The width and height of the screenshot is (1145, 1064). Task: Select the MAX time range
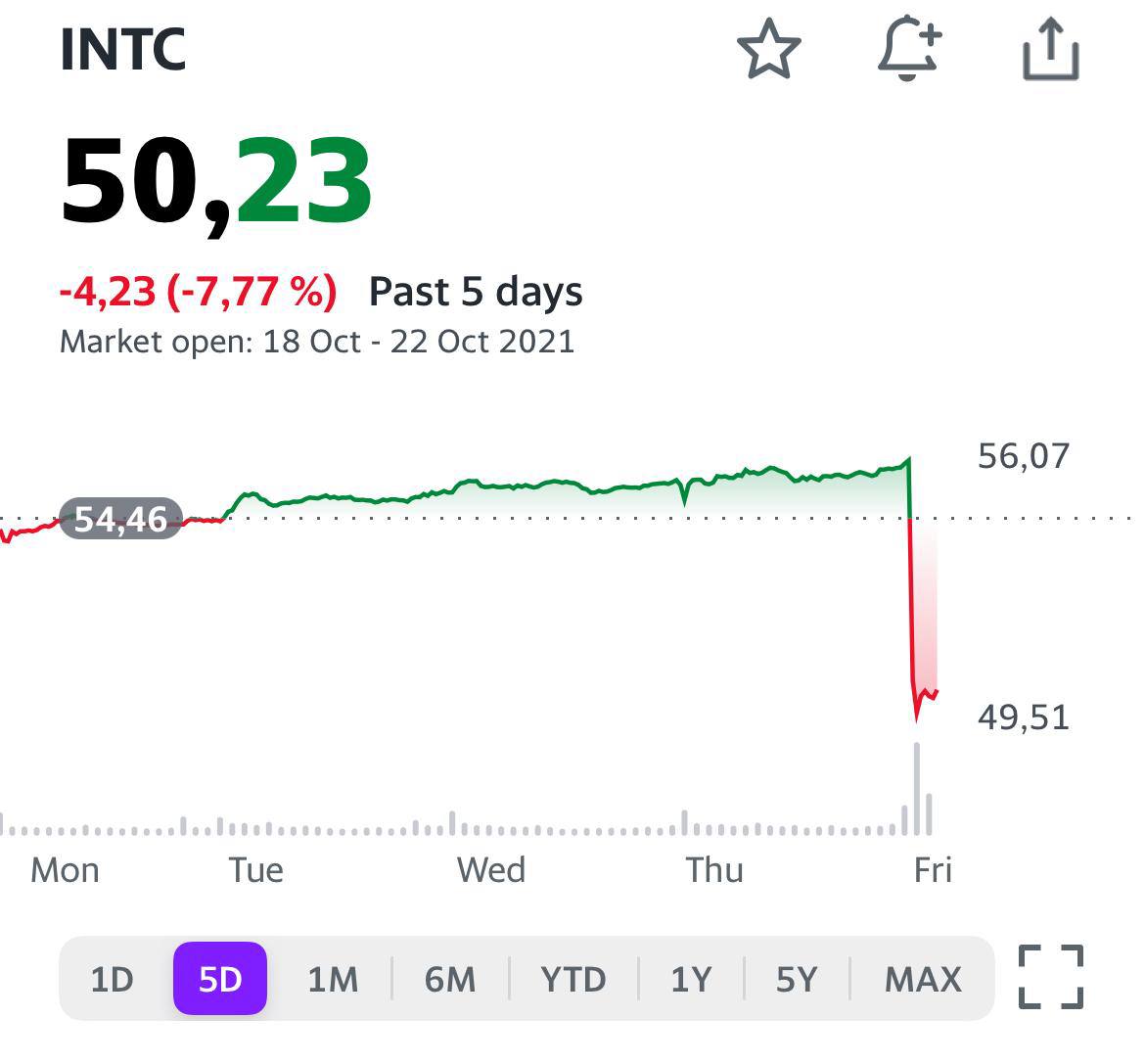(x=923, y=979)
